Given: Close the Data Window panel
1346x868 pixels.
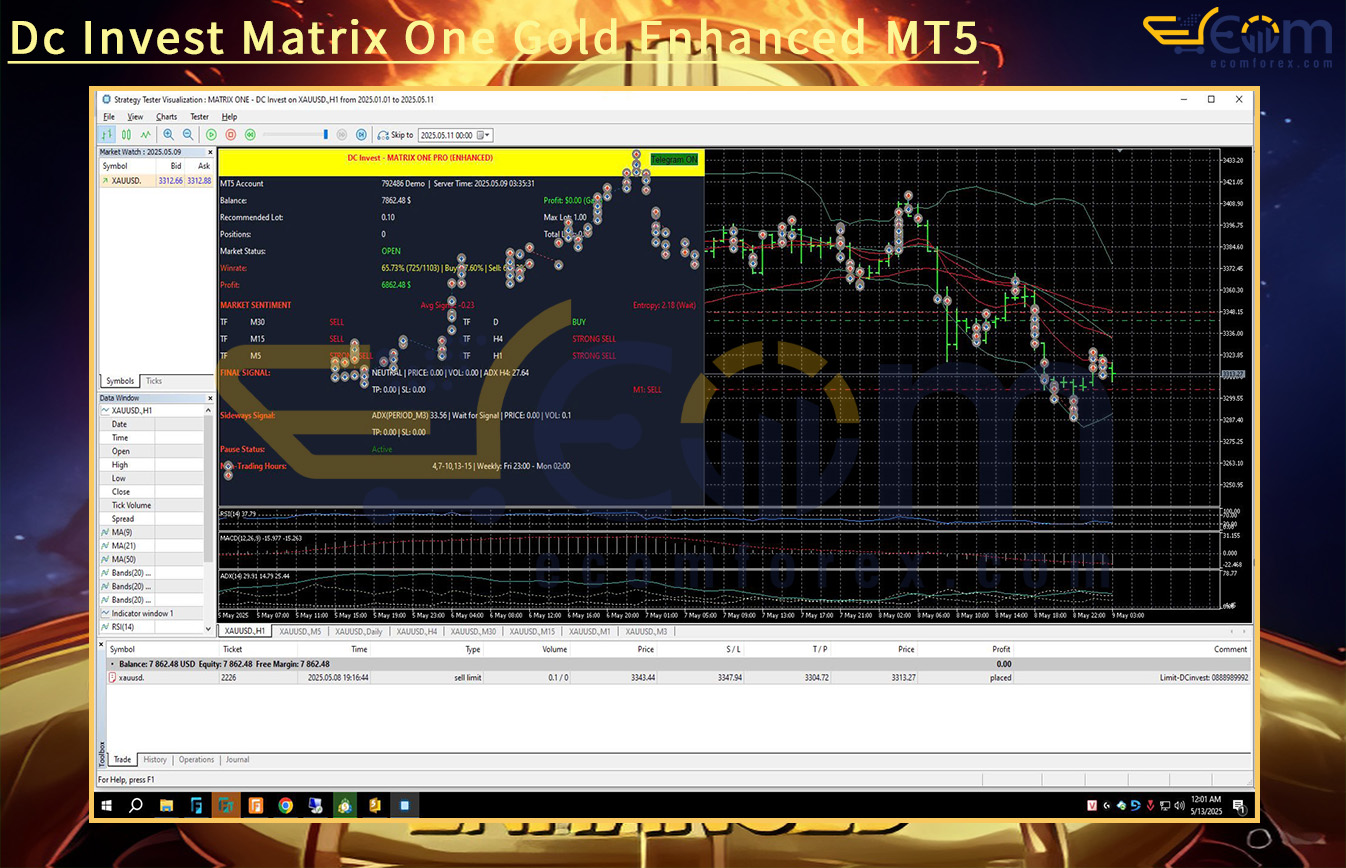Looking at the screenshot, I should [x=210, y=397].
